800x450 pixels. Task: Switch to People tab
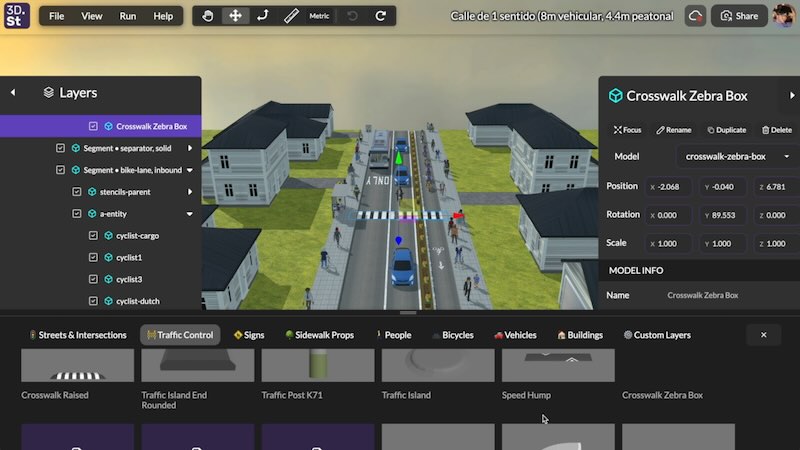pyautogui.click(x=394, y=335)
